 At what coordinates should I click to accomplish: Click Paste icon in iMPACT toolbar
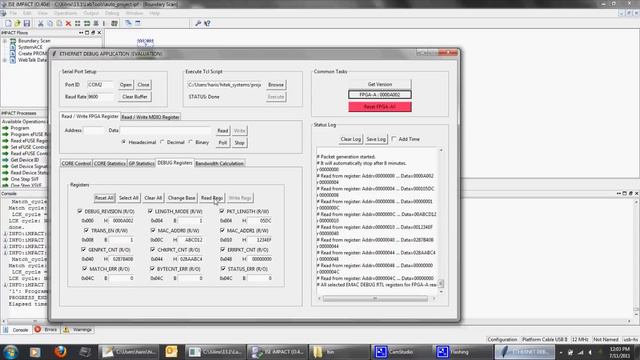click(x=59, y=23)
